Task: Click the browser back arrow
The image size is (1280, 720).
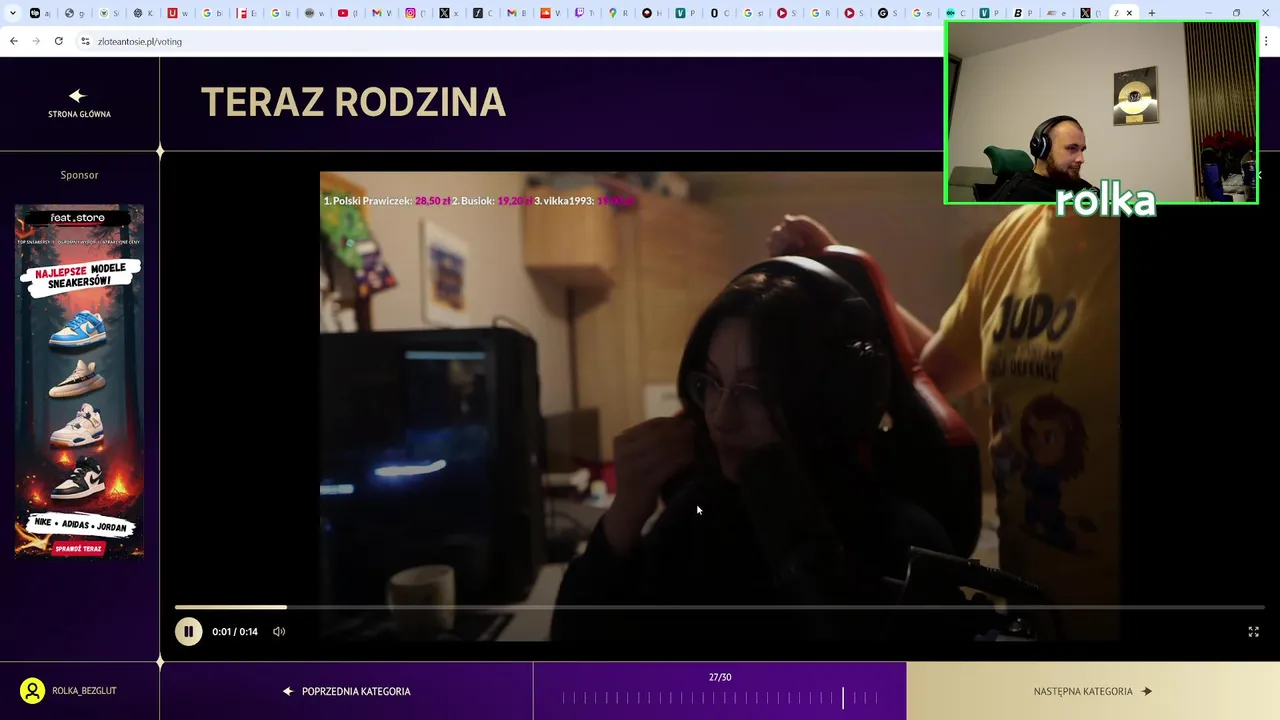Action: pyautogui.click(x=13, y=41)
